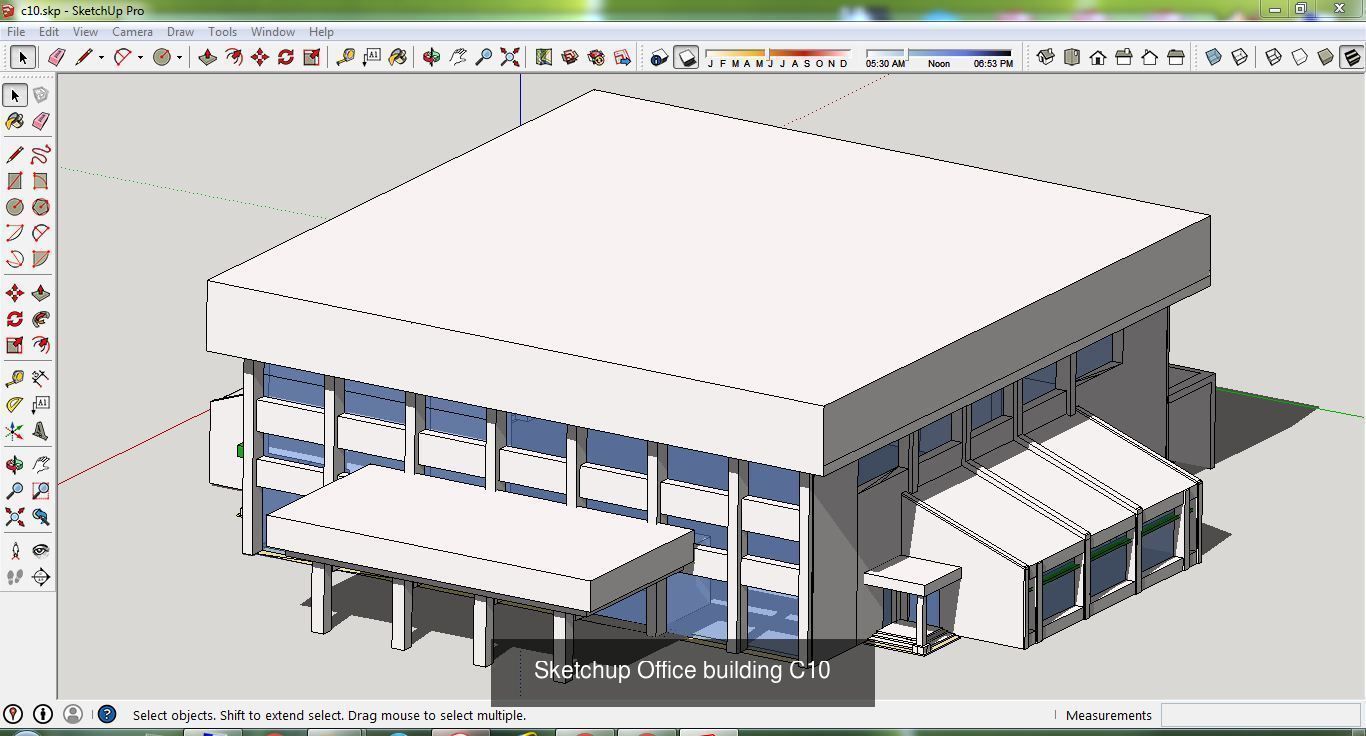
Task: Activate the Pie arc tool
Action: (41, 259)
